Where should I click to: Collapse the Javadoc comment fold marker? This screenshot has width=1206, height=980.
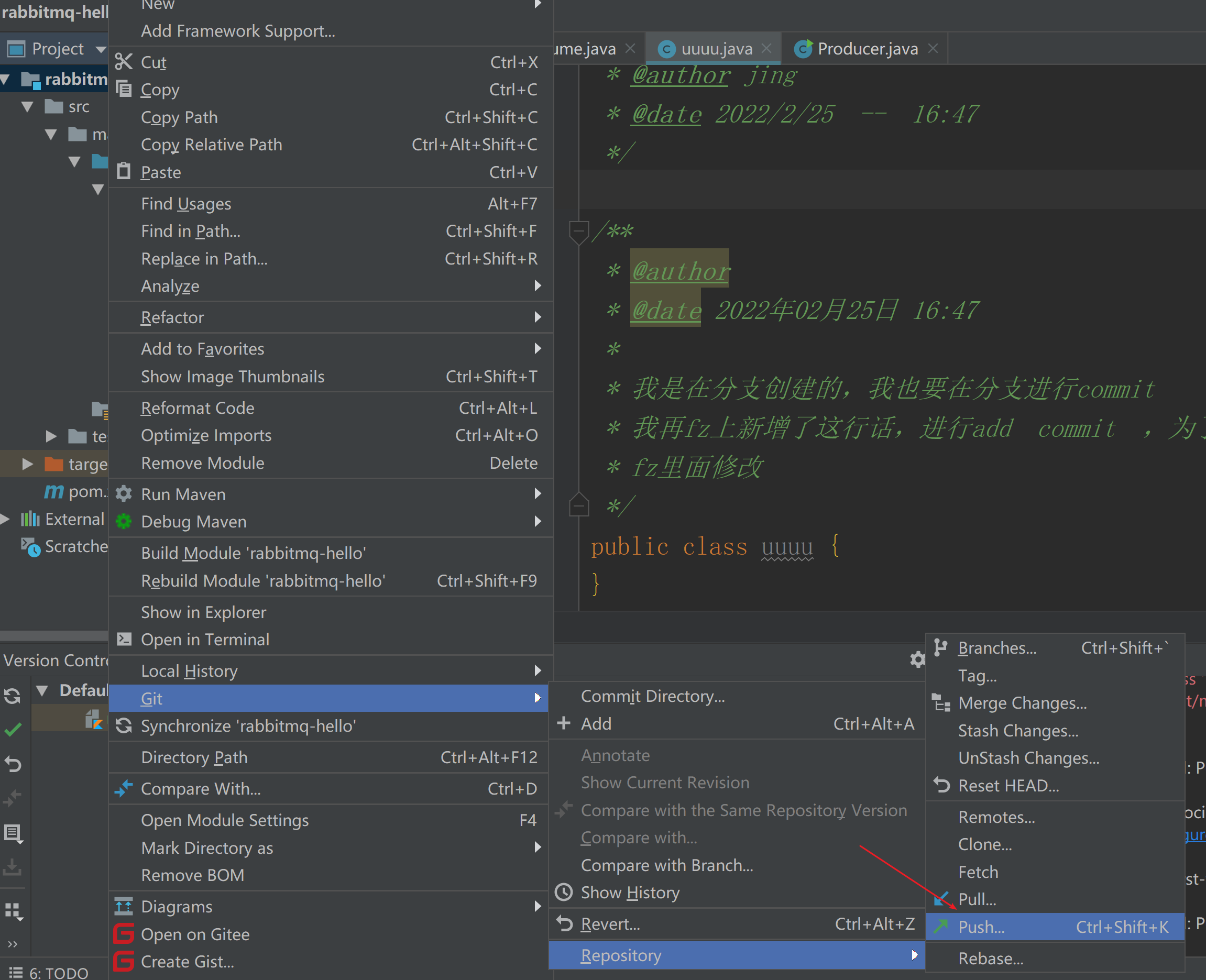[x=578, y=231]
